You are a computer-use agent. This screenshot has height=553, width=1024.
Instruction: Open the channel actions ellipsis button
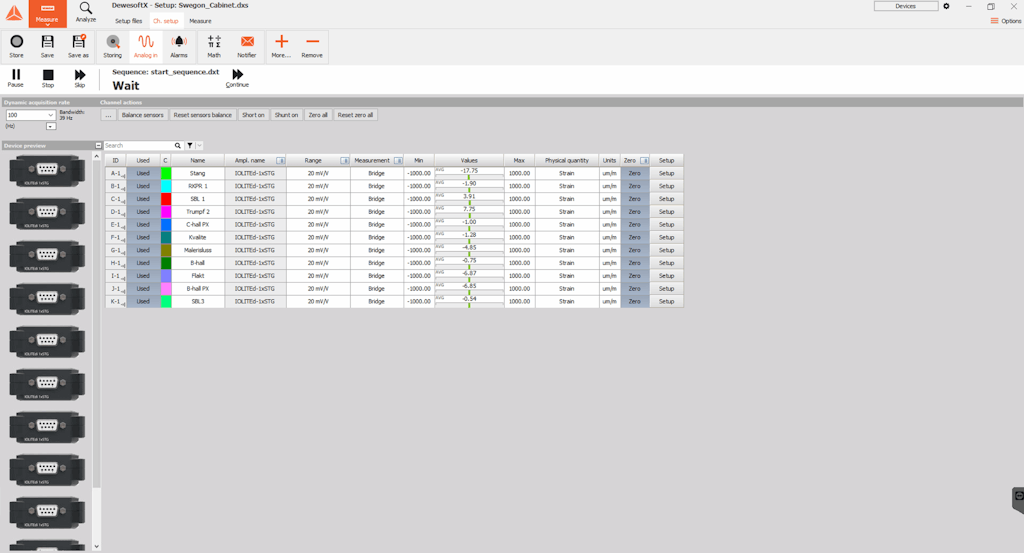coord(108,115)
